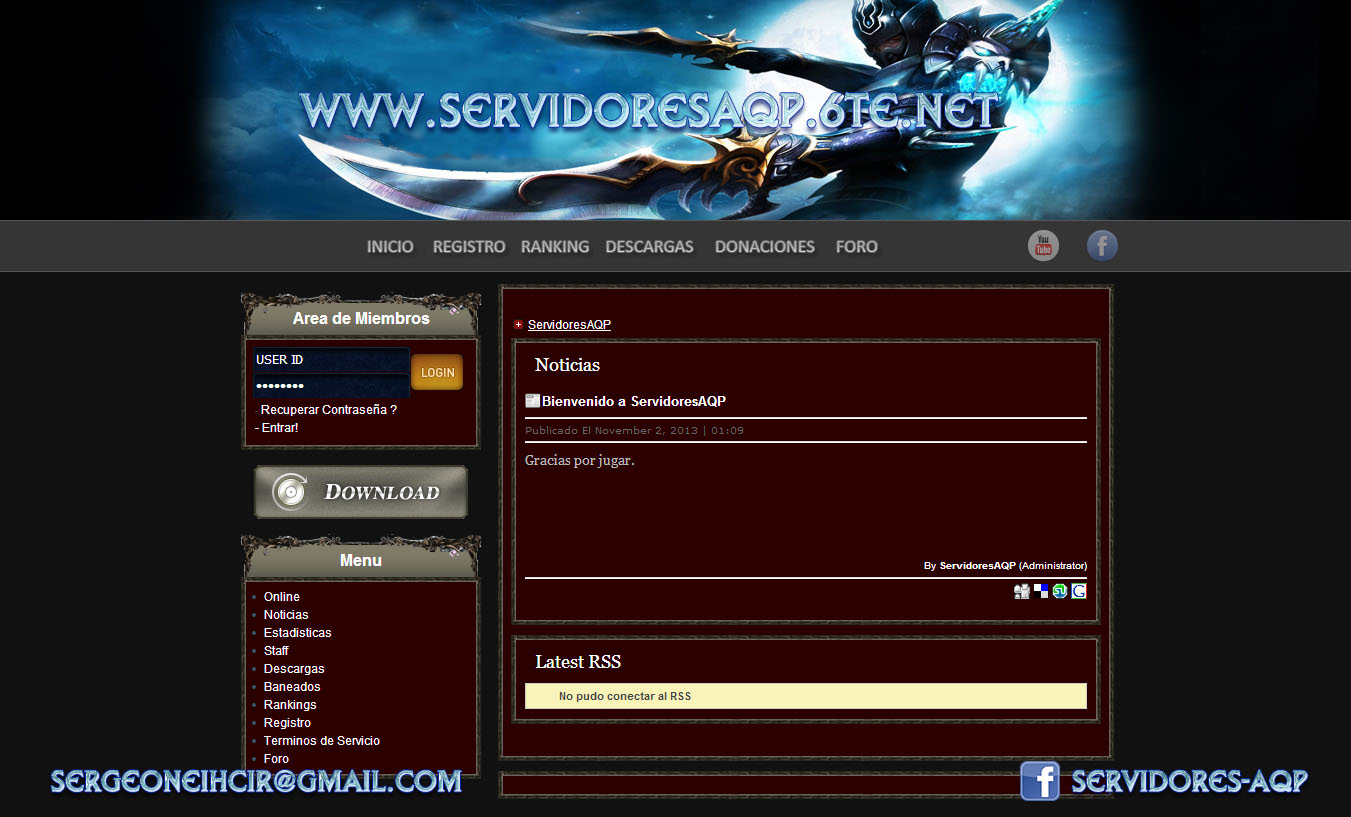Open ServidoresAQP author profile link
This screenshot has width=1351, height=817.
[x=978, y=566]
